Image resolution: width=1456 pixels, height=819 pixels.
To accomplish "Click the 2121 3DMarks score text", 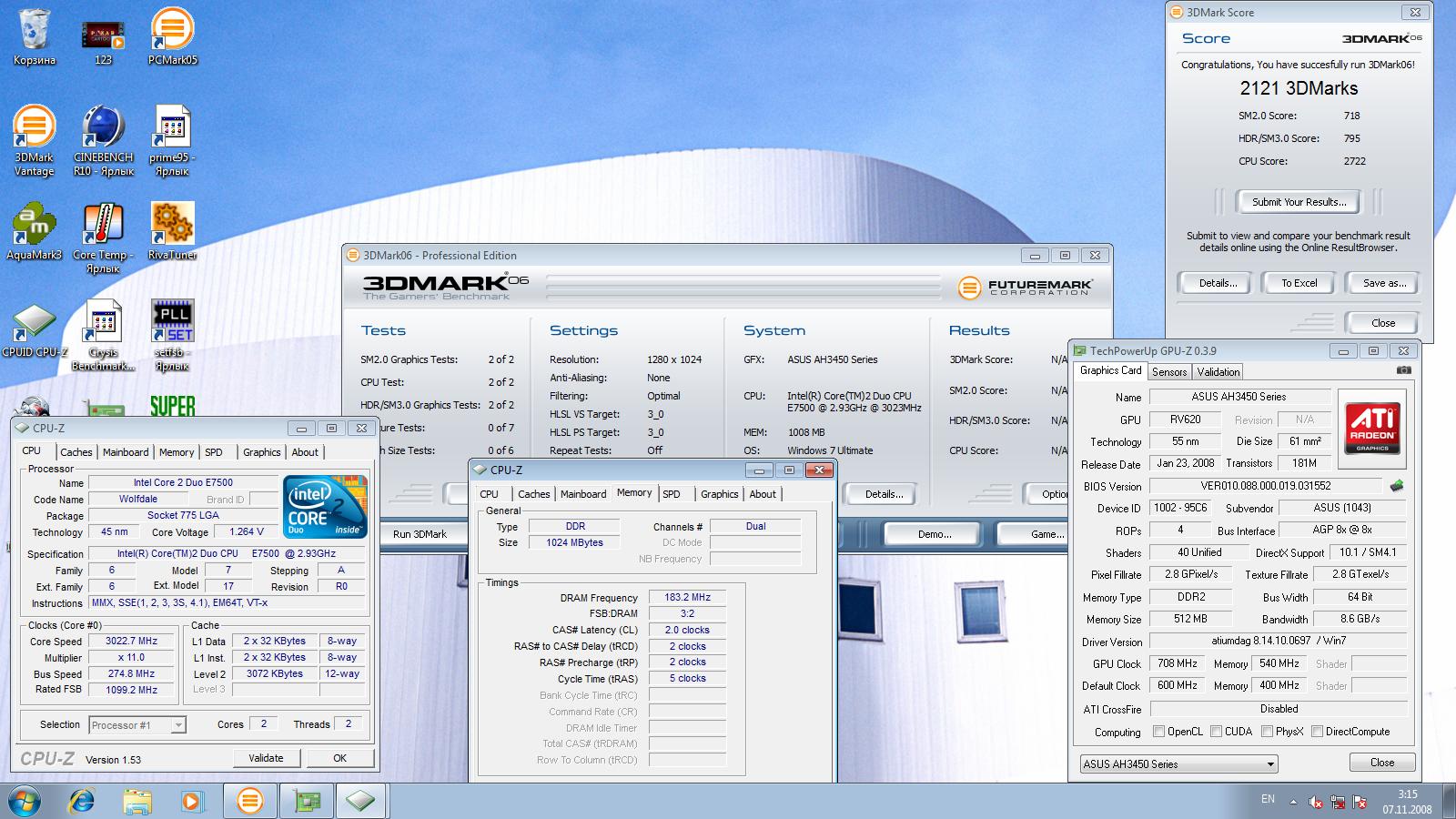I will pos(1299,88).
